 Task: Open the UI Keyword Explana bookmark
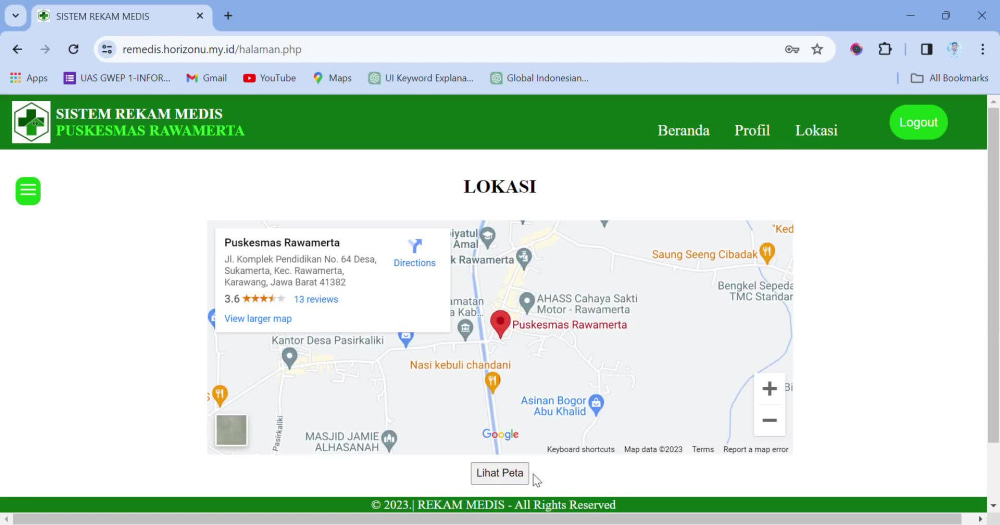coord(421,78)
